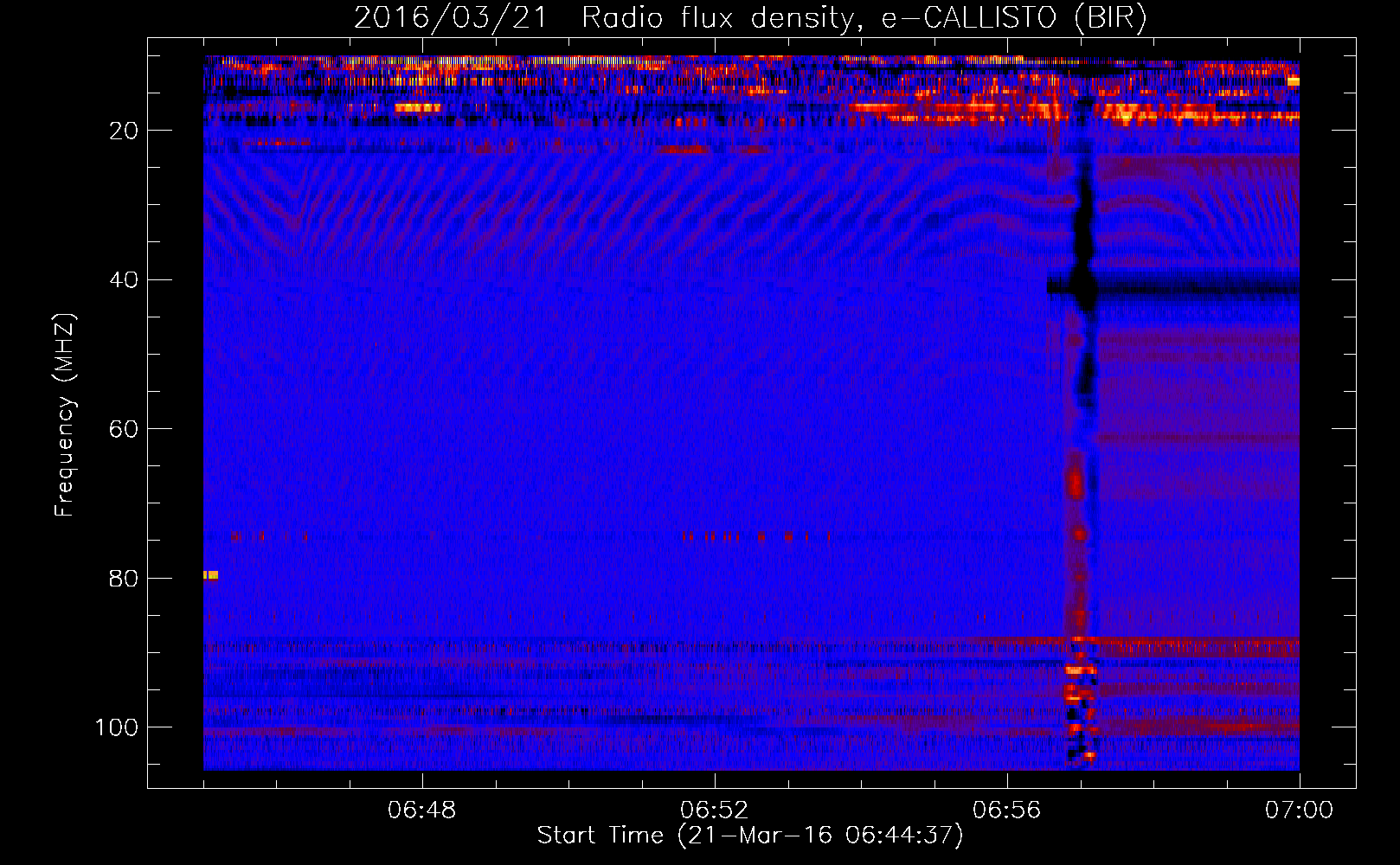Click the '20' frequency tick label

point(124,131)
